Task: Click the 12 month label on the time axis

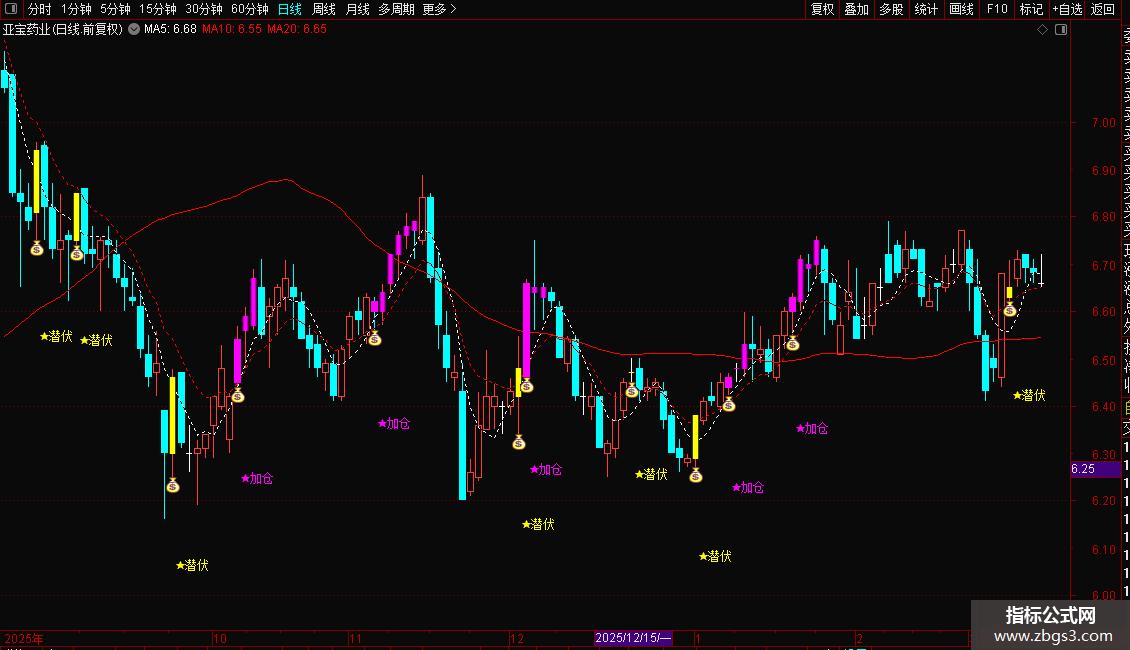Action: click(x=517, y=638)
